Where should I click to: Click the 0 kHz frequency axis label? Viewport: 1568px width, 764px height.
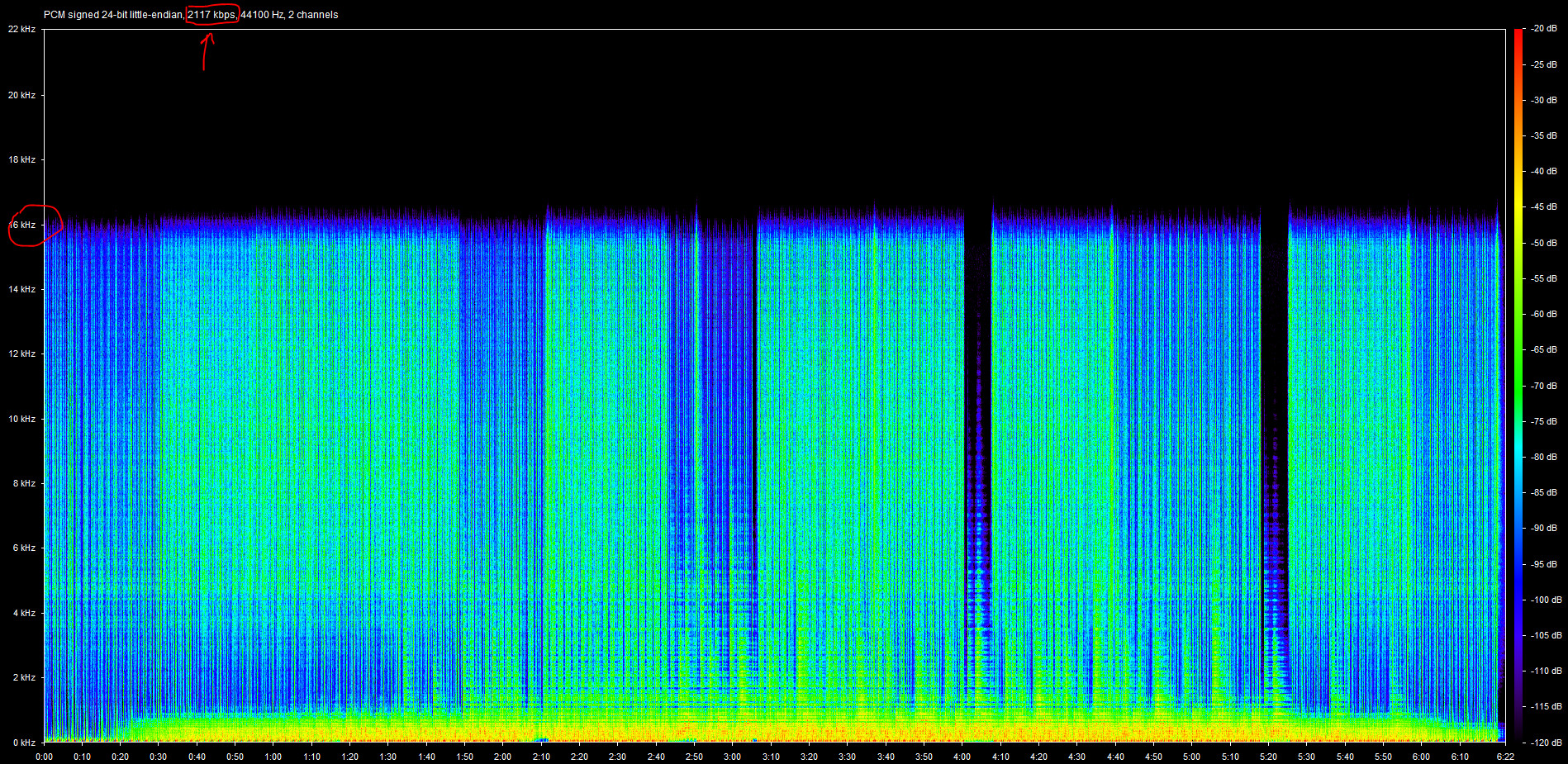tap(24, 743)
